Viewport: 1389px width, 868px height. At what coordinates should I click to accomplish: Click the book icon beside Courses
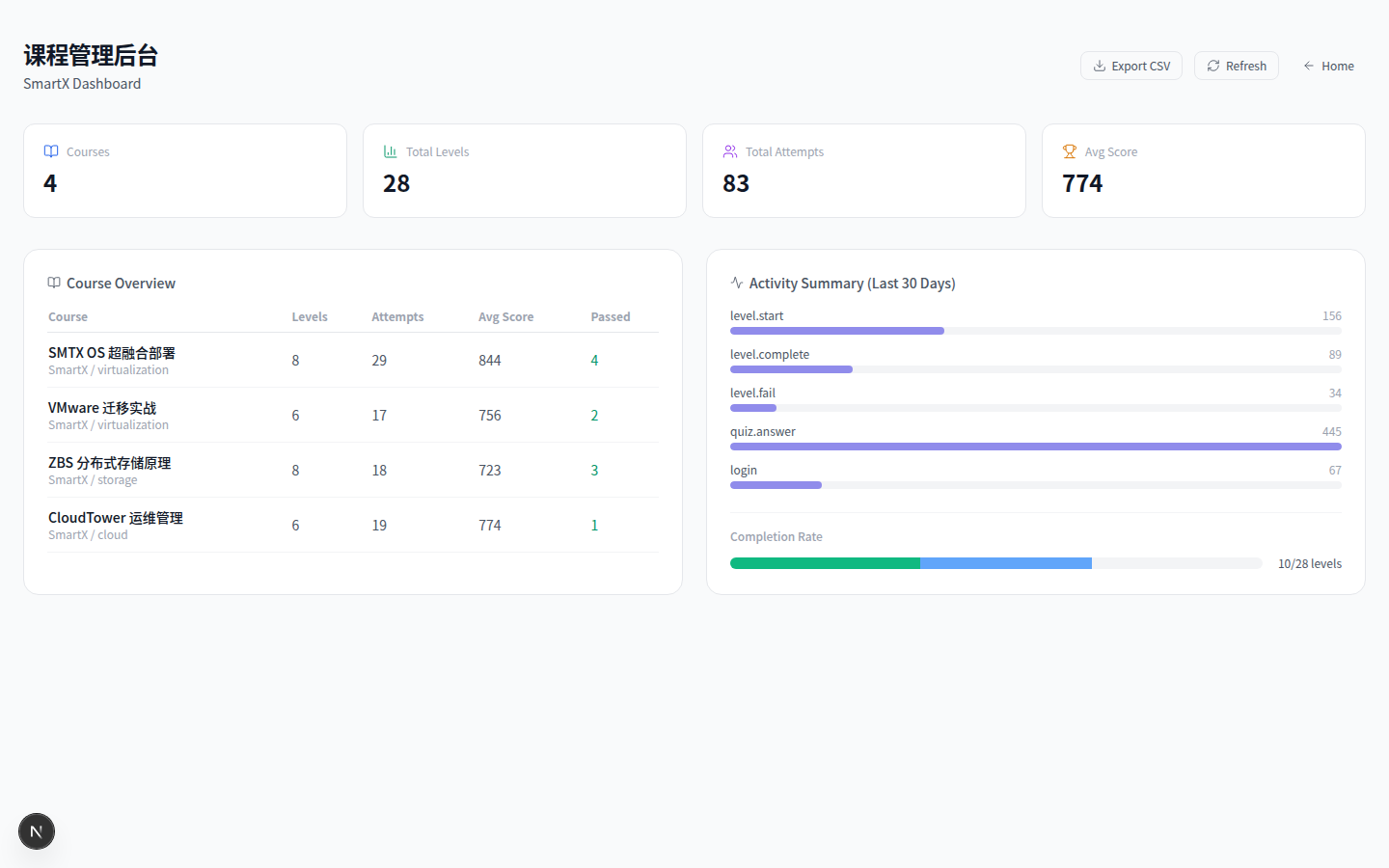pyautogui.click(x=51, y=151)
